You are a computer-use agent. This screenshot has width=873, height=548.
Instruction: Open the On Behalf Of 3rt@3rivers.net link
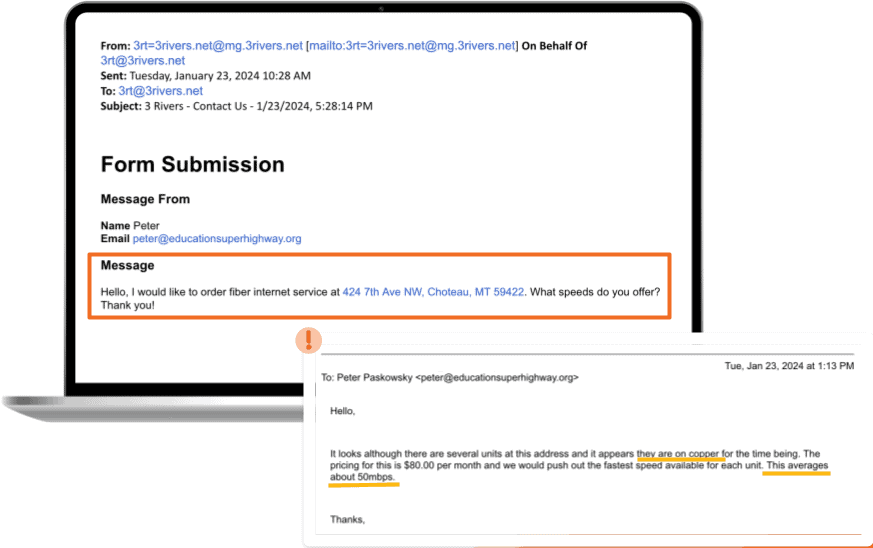click(143, 61)
